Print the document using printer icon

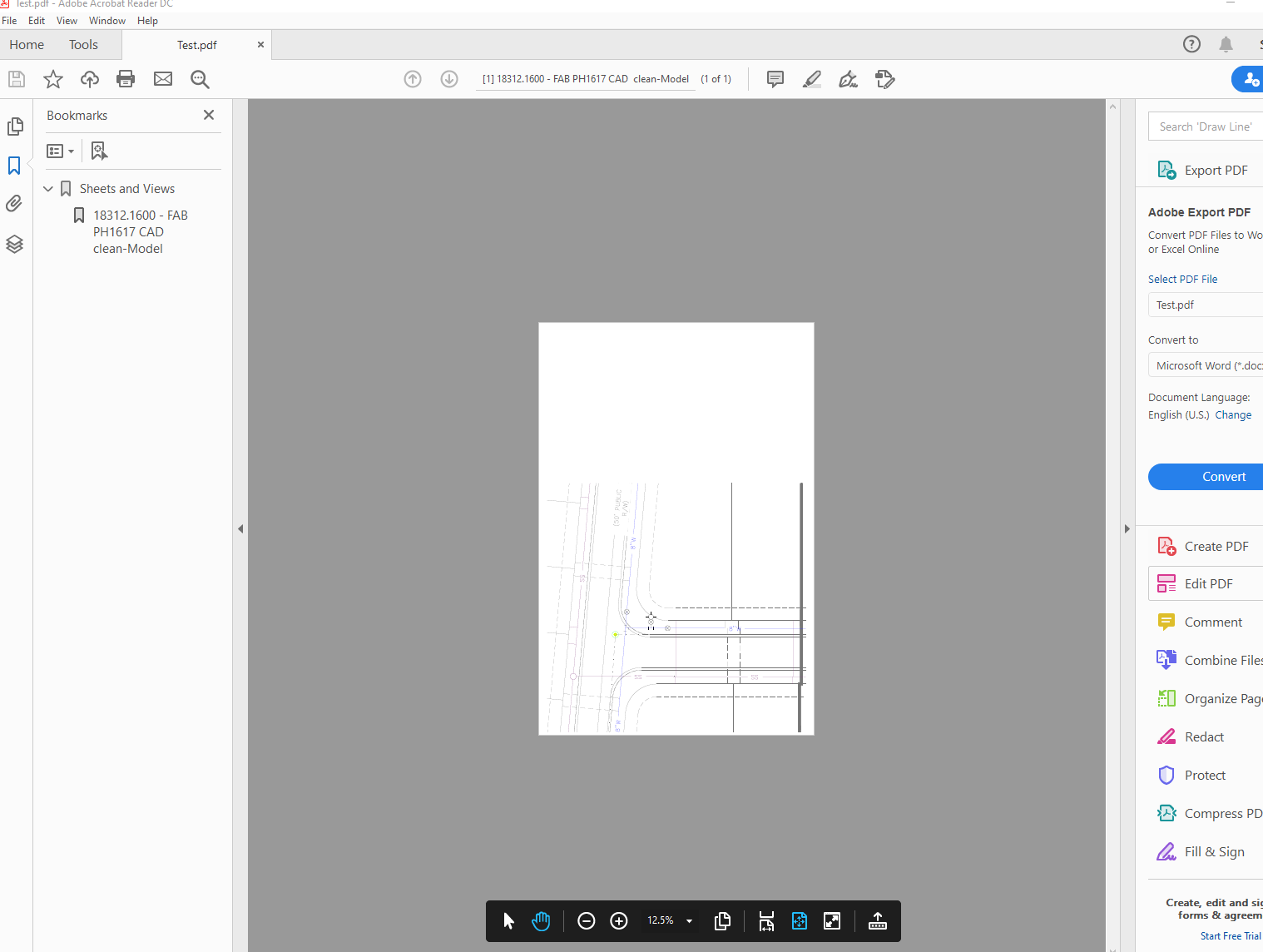pos(126,79)
